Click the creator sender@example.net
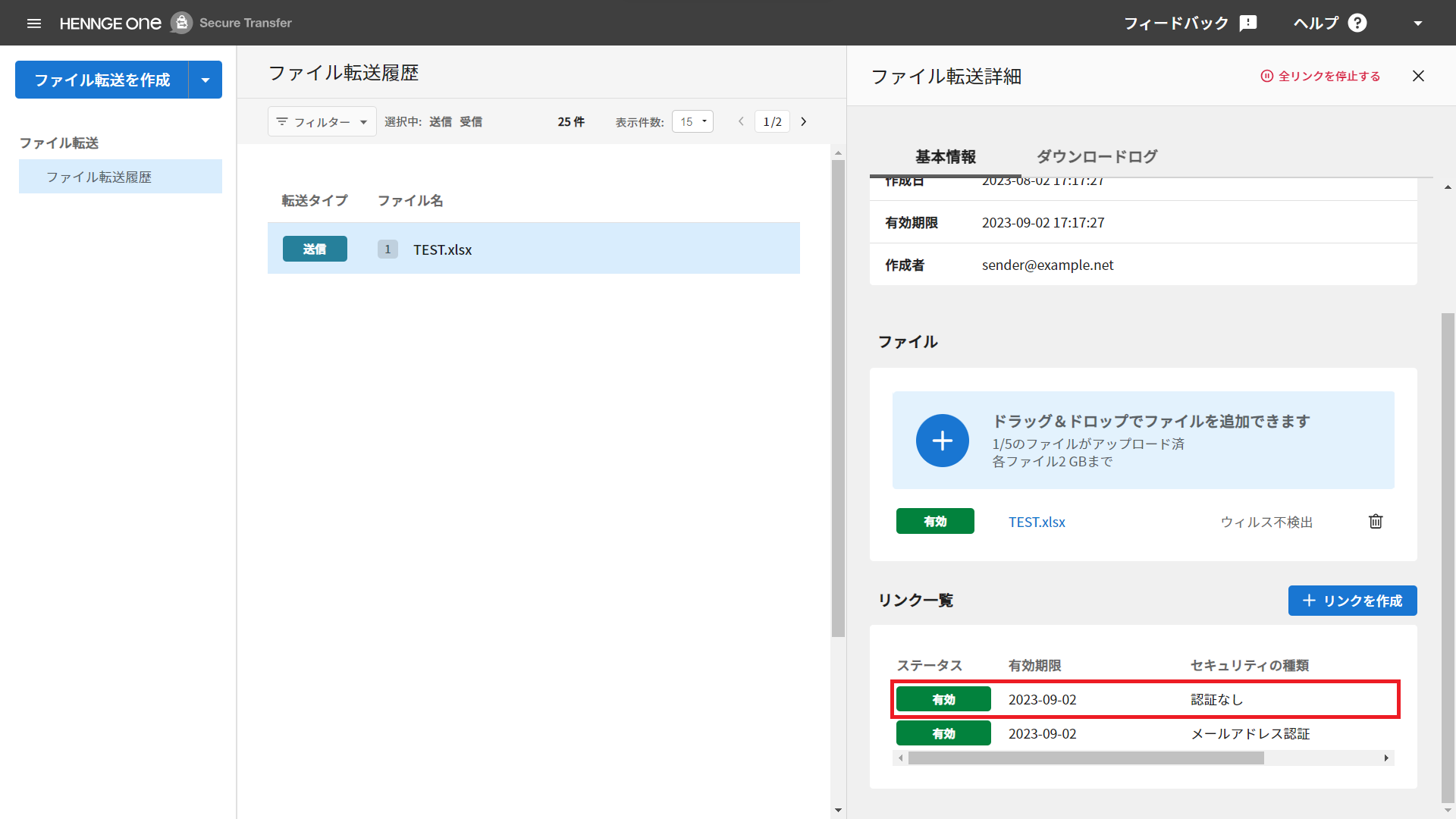 [1047, 265]
